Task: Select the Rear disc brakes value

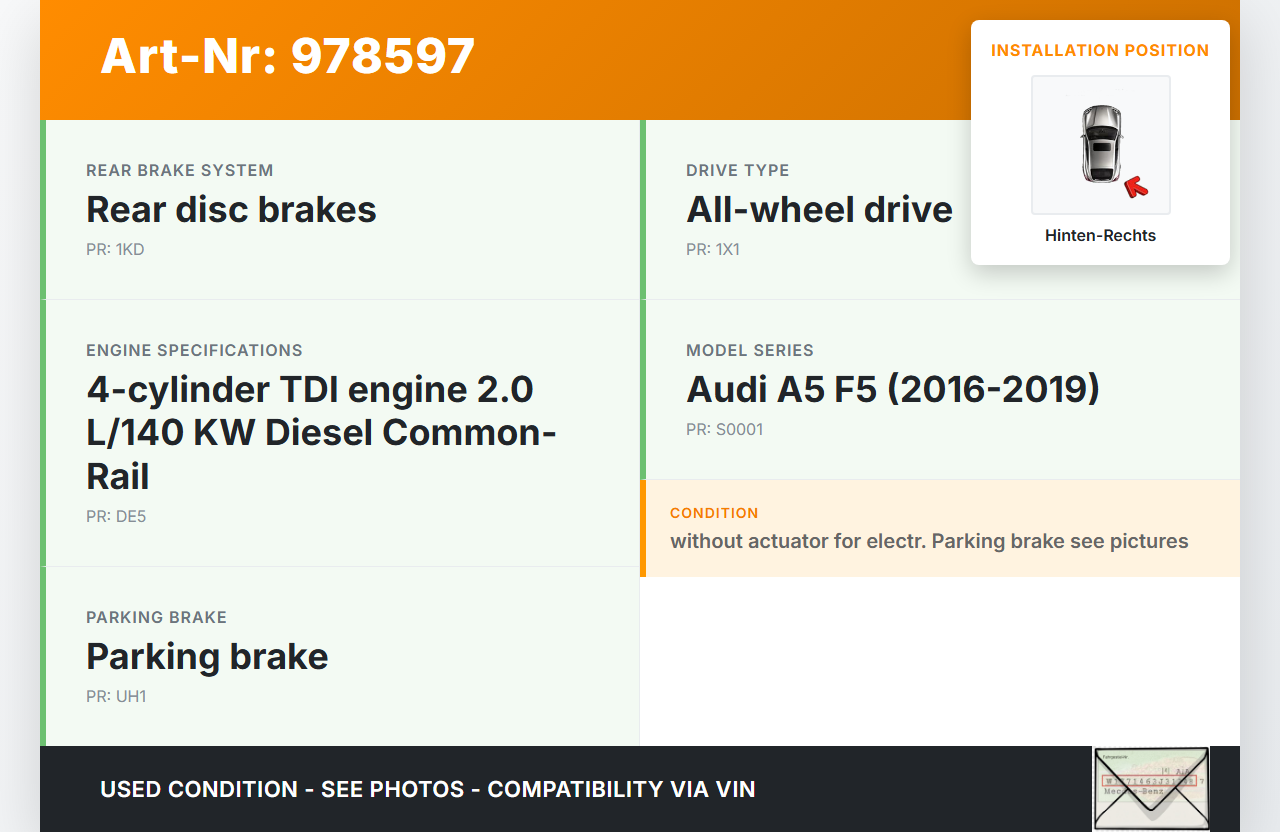Action: pos(231,210)
